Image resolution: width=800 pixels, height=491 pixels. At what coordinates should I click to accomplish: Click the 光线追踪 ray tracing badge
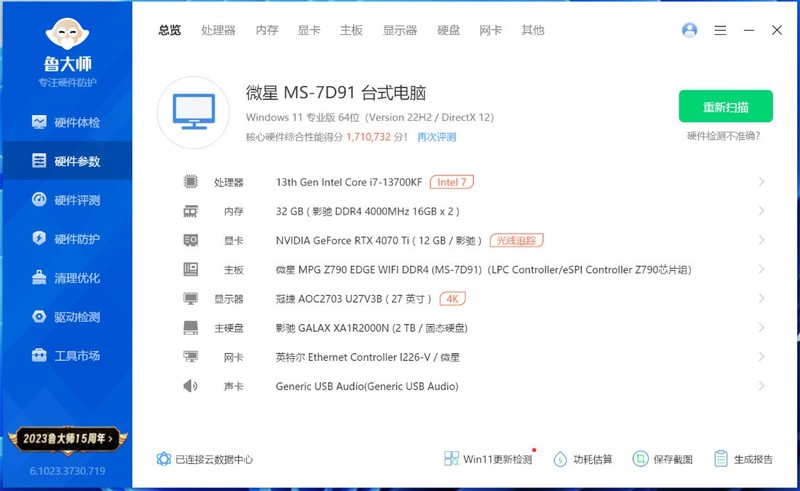coord(516,240)
